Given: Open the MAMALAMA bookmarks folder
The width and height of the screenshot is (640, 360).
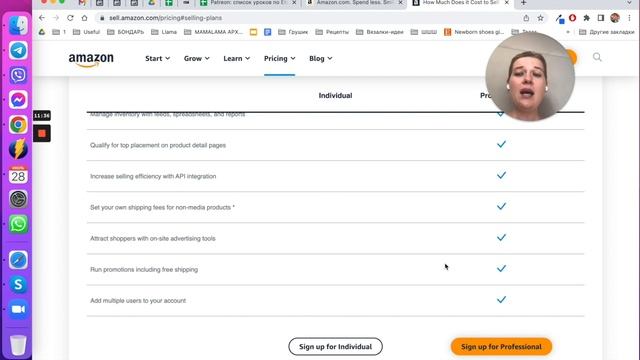Looking at the screenshot, I should (x=213, y=32).
